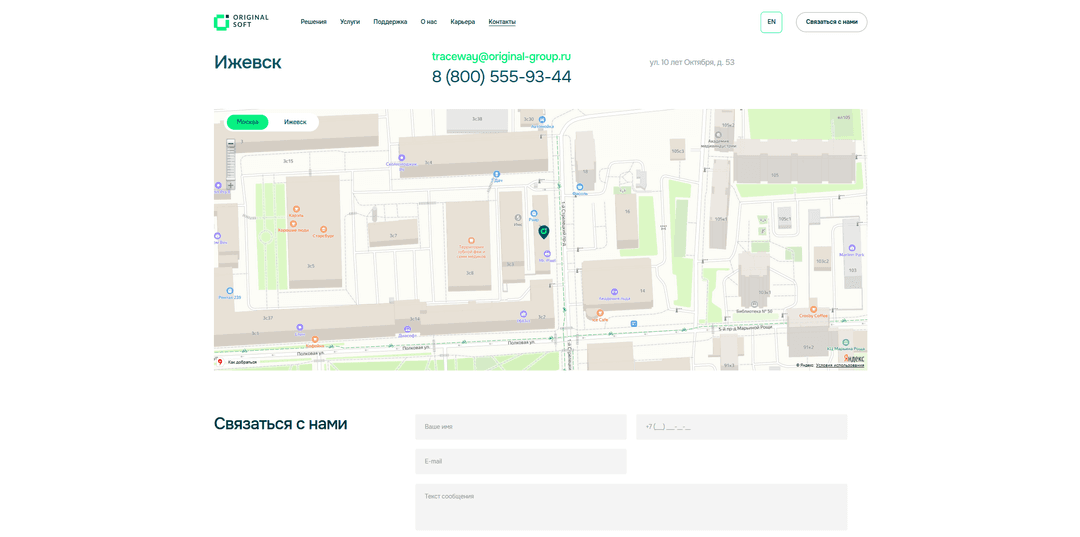Click building label 3с5 on the map
The height and width of the screenshot is (537, 1080).
coord(311,266)
